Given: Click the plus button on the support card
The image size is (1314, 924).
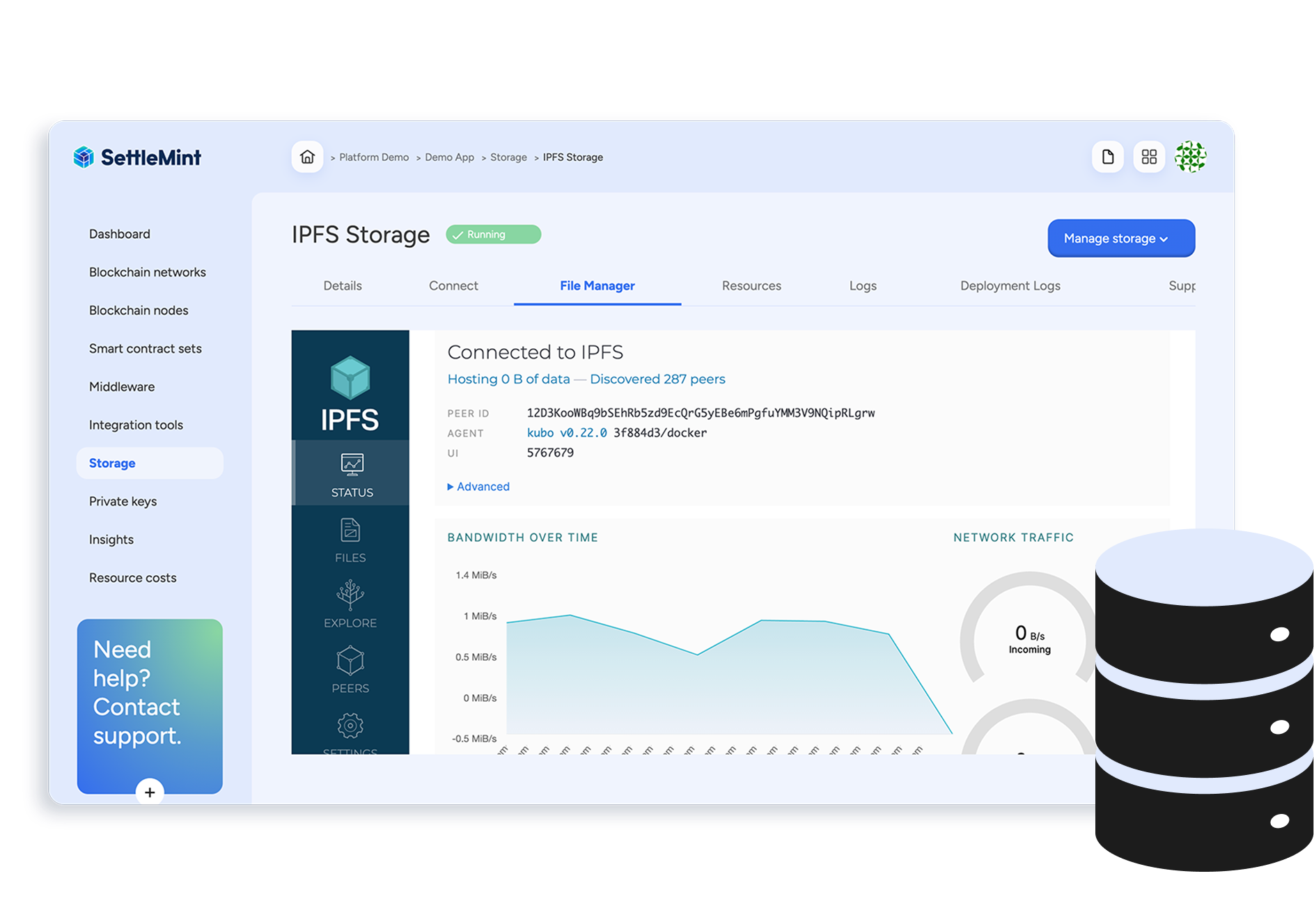Looking at the screenshot, I should pos(150,792).
